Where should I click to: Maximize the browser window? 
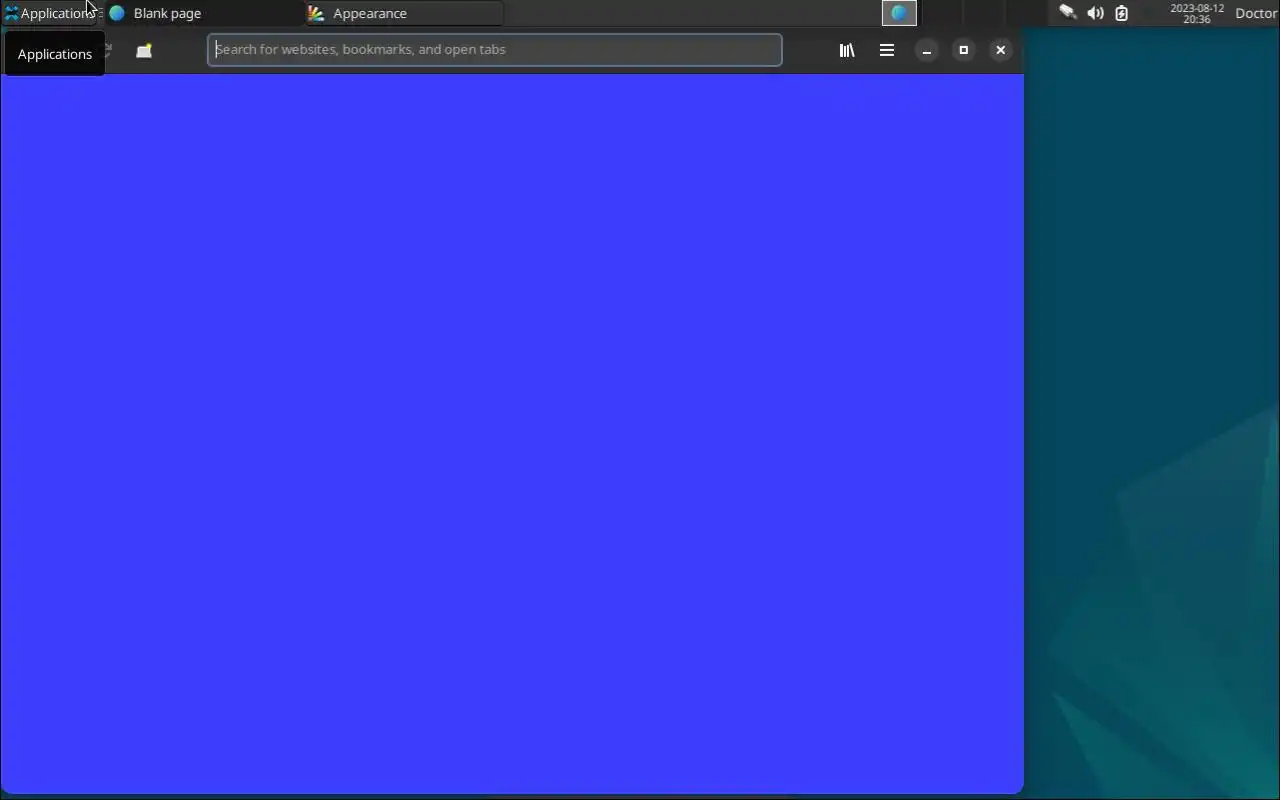pyautogui.click(x=964, y=50)
